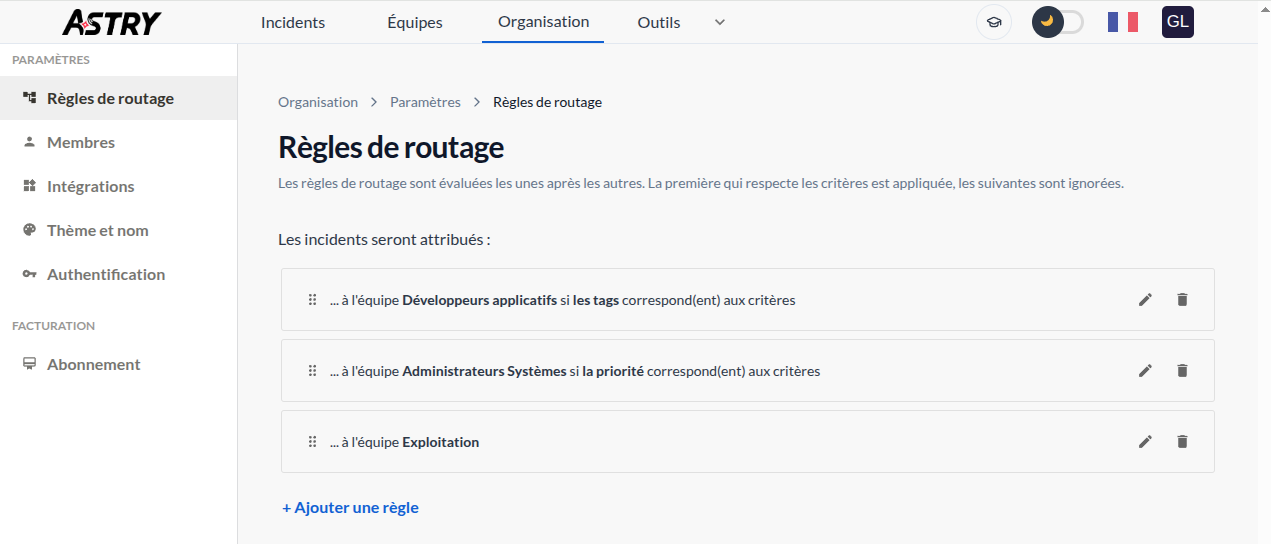Click the Règles de routage page heading
This screenshot has height=544, width=1271.
pos(391,147)
